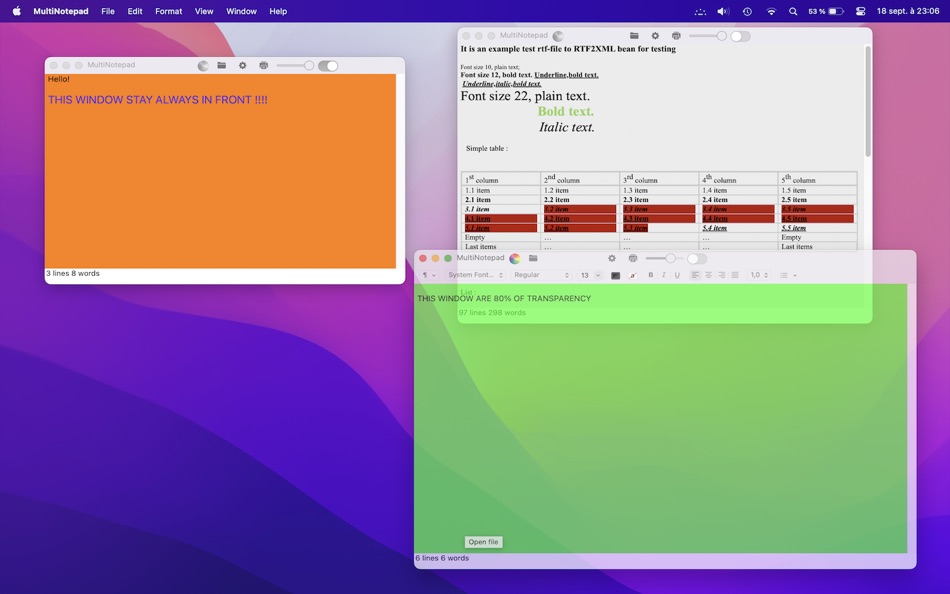The width and height of the screenshot is (950, 594).
Task: Open Control Center in menu bar
Action: (860, 12)
